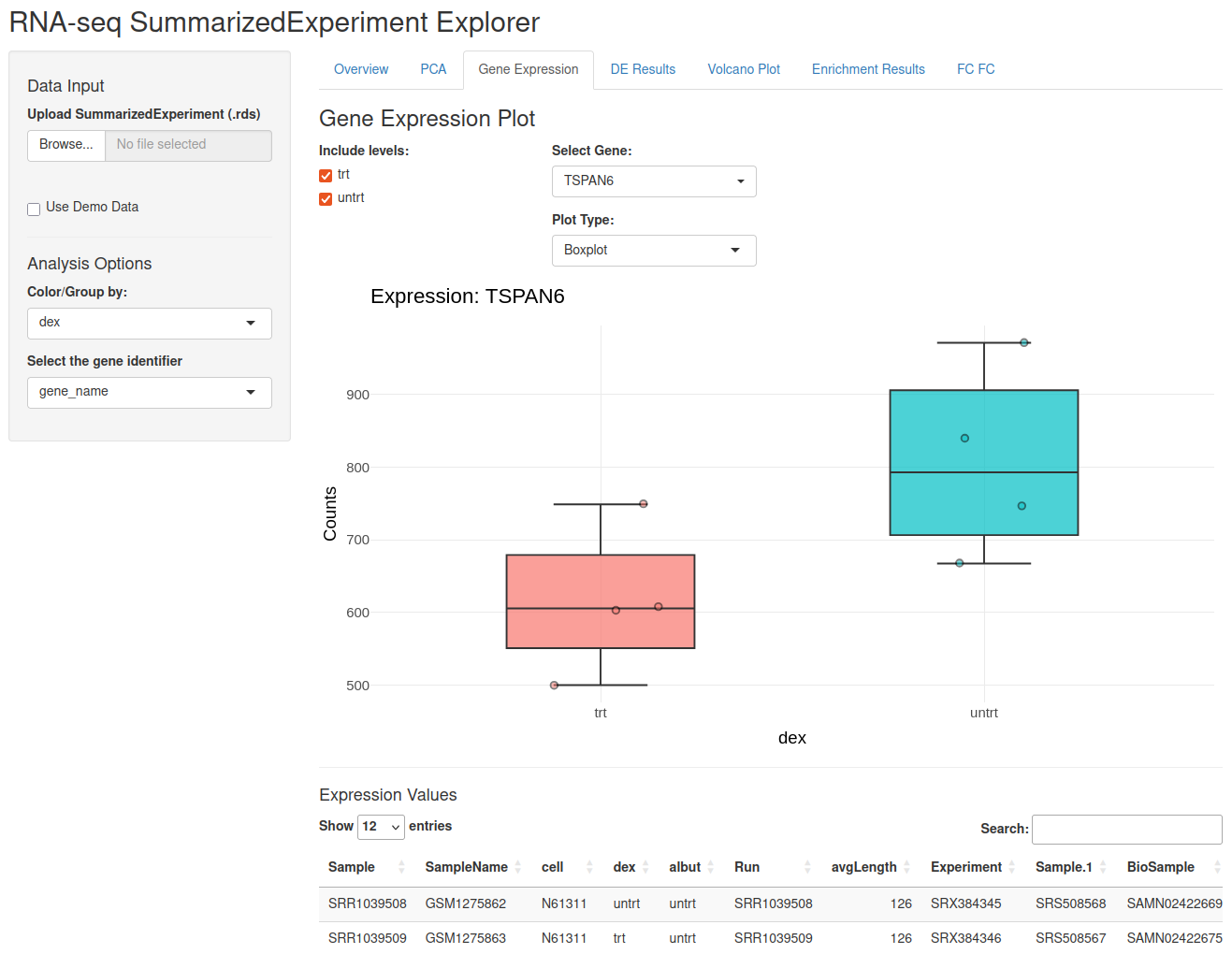Select the Gene Expression tab

pos(529,69)
